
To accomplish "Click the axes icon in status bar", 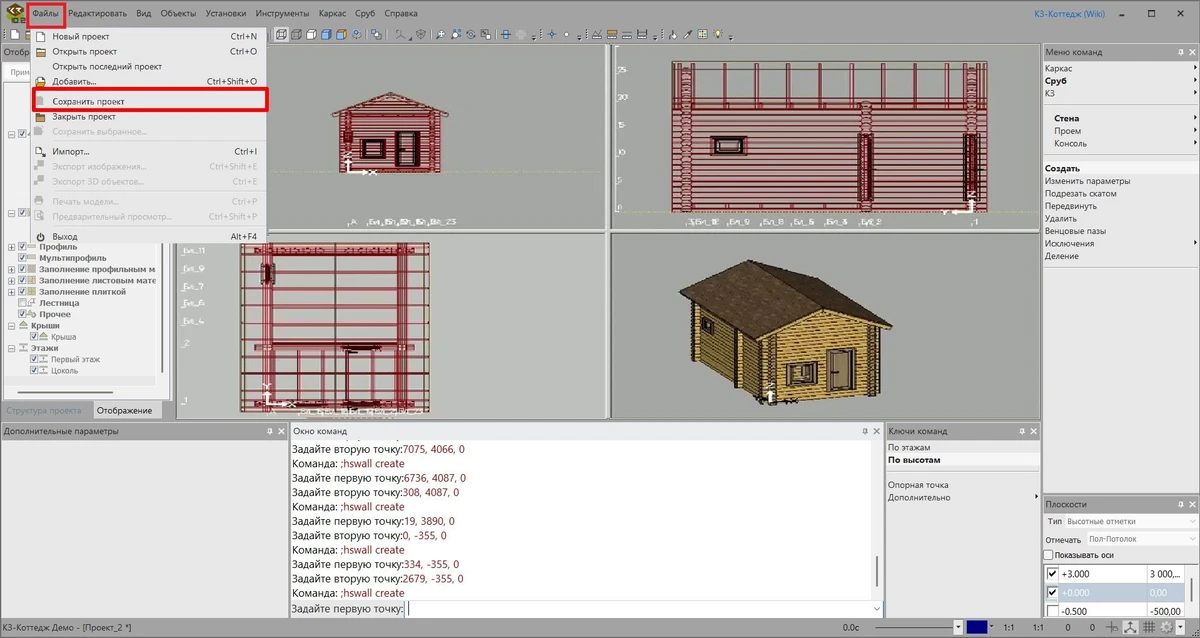I will pos(1129,627).
